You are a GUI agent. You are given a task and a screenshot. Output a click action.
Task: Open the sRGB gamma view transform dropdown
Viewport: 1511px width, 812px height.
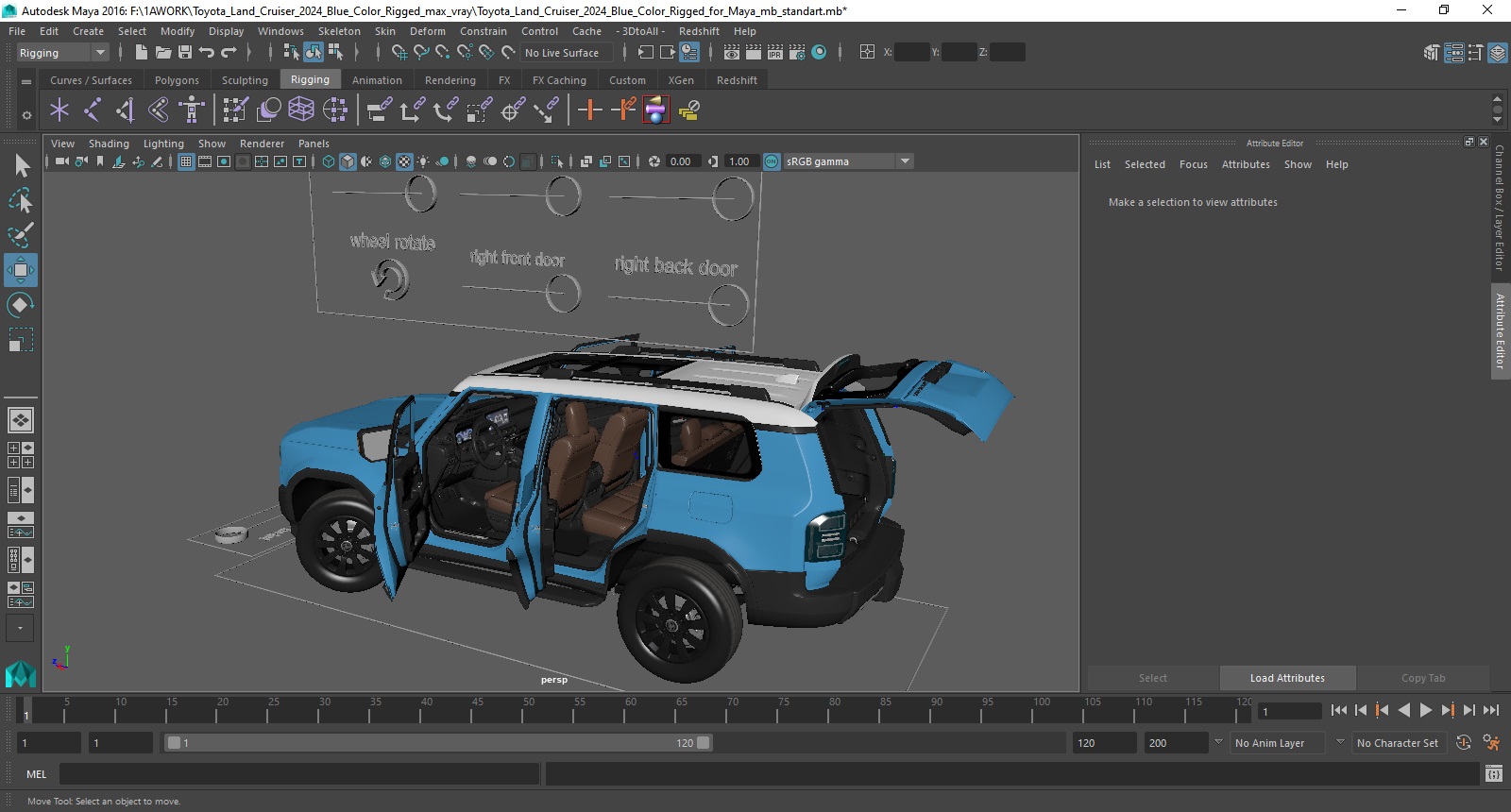pos(849,161)
